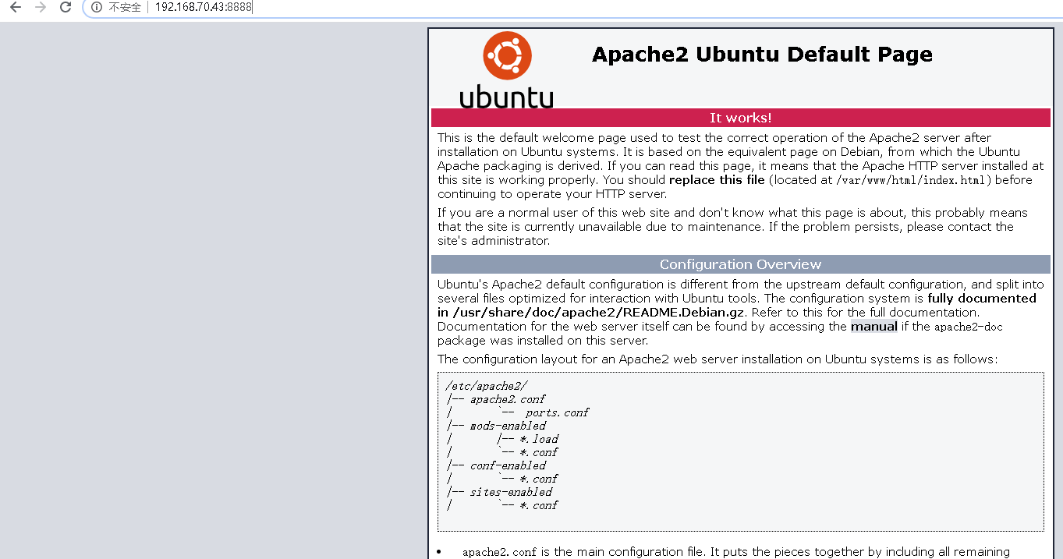Click the 'Apache2 Ubuntu Default Page' heading
The width and height of the screenshot is (1063, 559).
pos(762,54)
